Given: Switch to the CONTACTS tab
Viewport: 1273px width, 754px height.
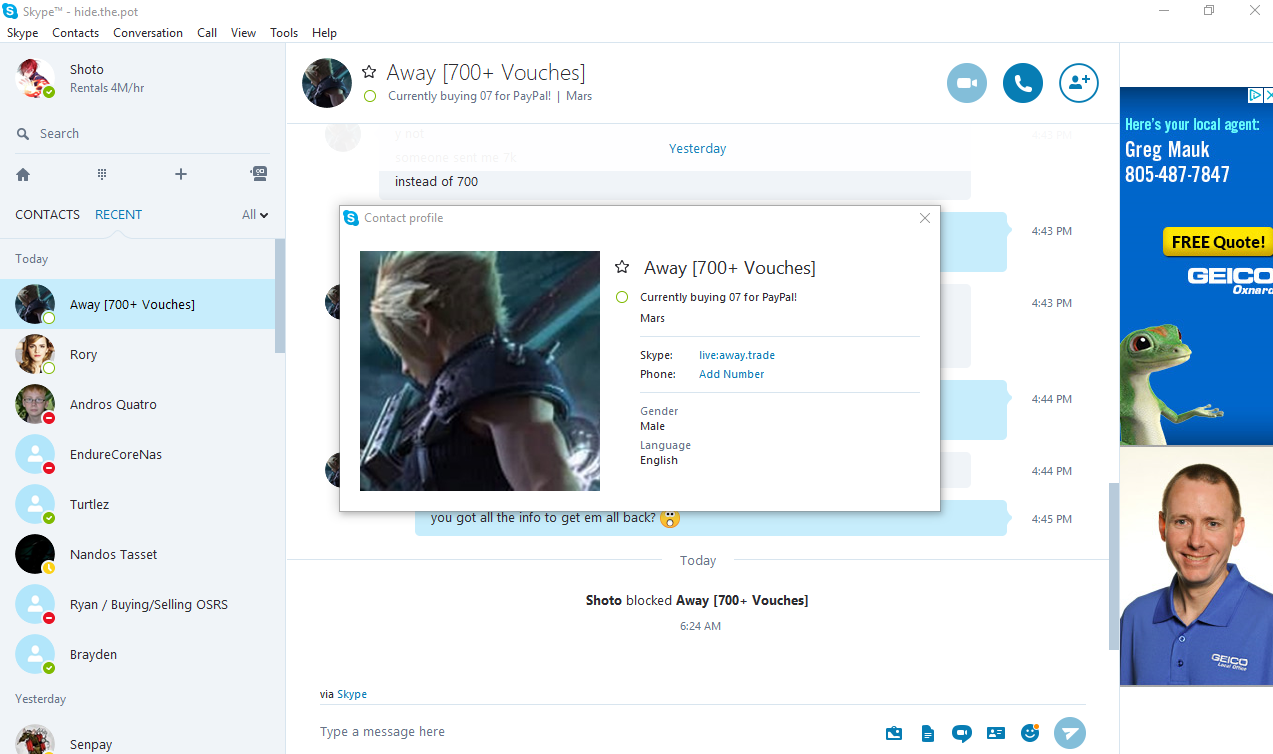Looking at the screenshot, I should click(x=47, y=214).
